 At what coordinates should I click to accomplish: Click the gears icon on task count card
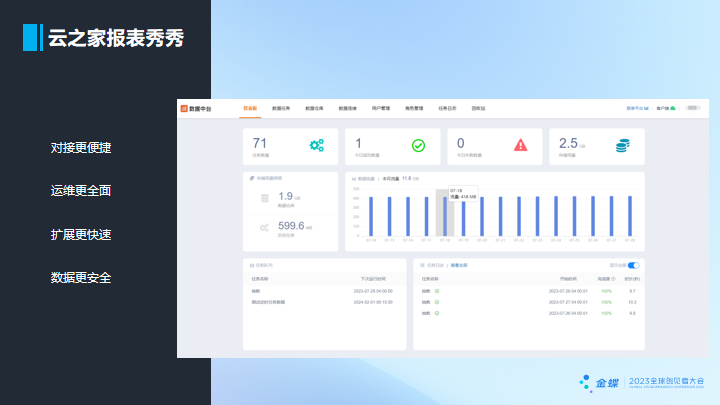317,145
